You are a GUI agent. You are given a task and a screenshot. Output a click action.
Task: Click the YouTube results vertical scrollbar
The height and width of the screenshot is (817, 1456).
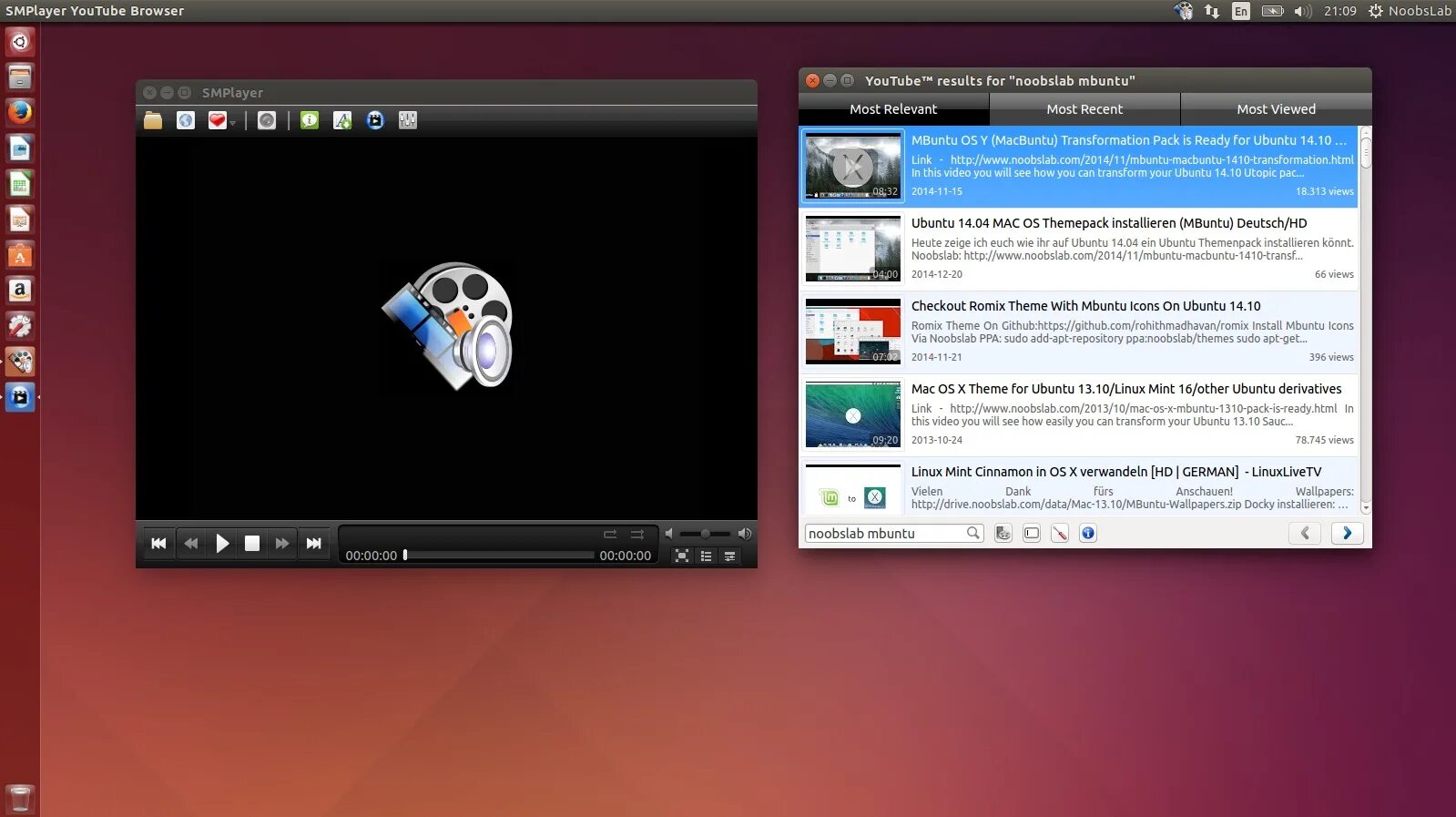[x=1365, y=321]
